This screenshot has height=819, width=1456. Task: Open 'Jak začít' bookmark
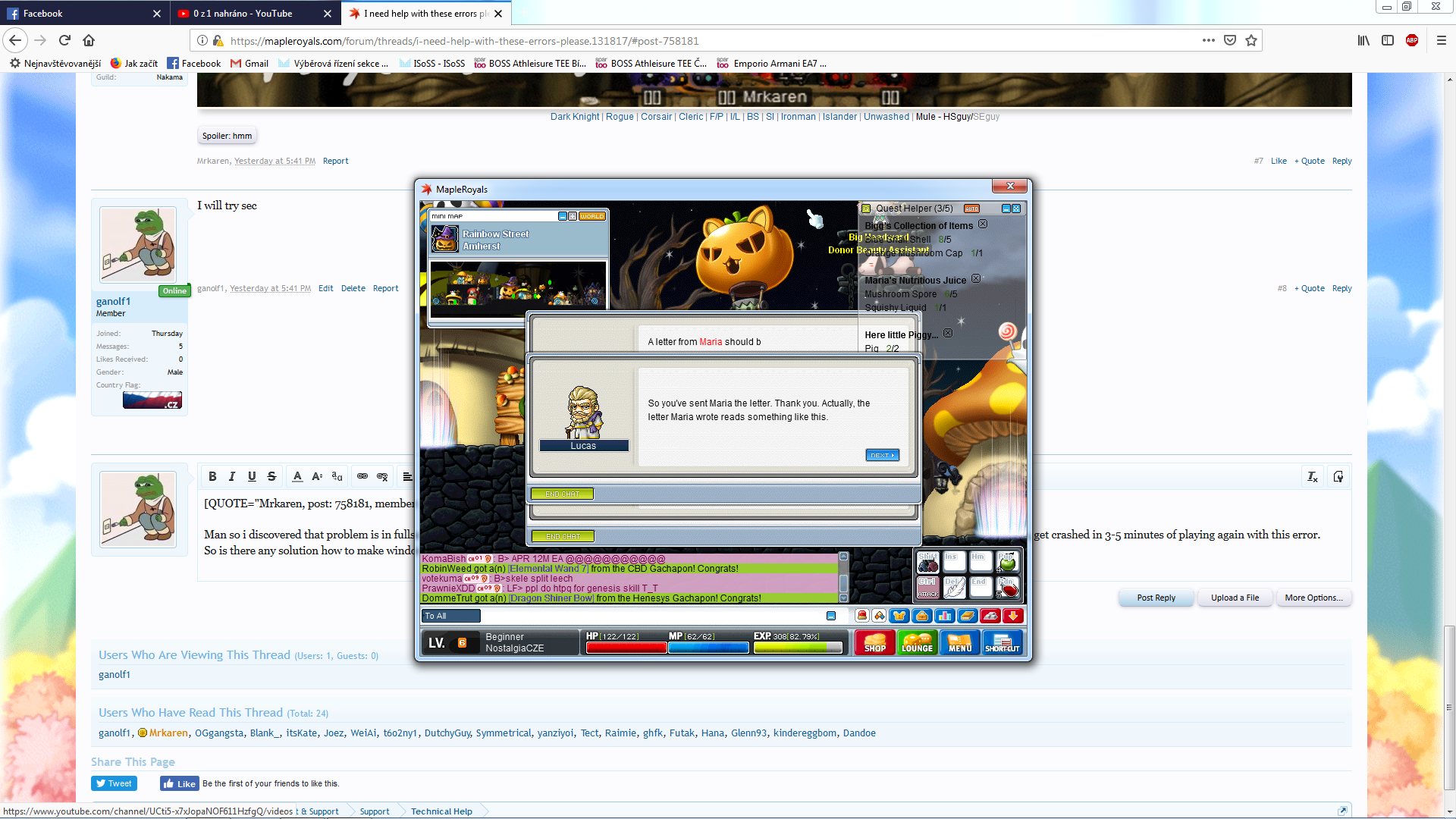134,64
